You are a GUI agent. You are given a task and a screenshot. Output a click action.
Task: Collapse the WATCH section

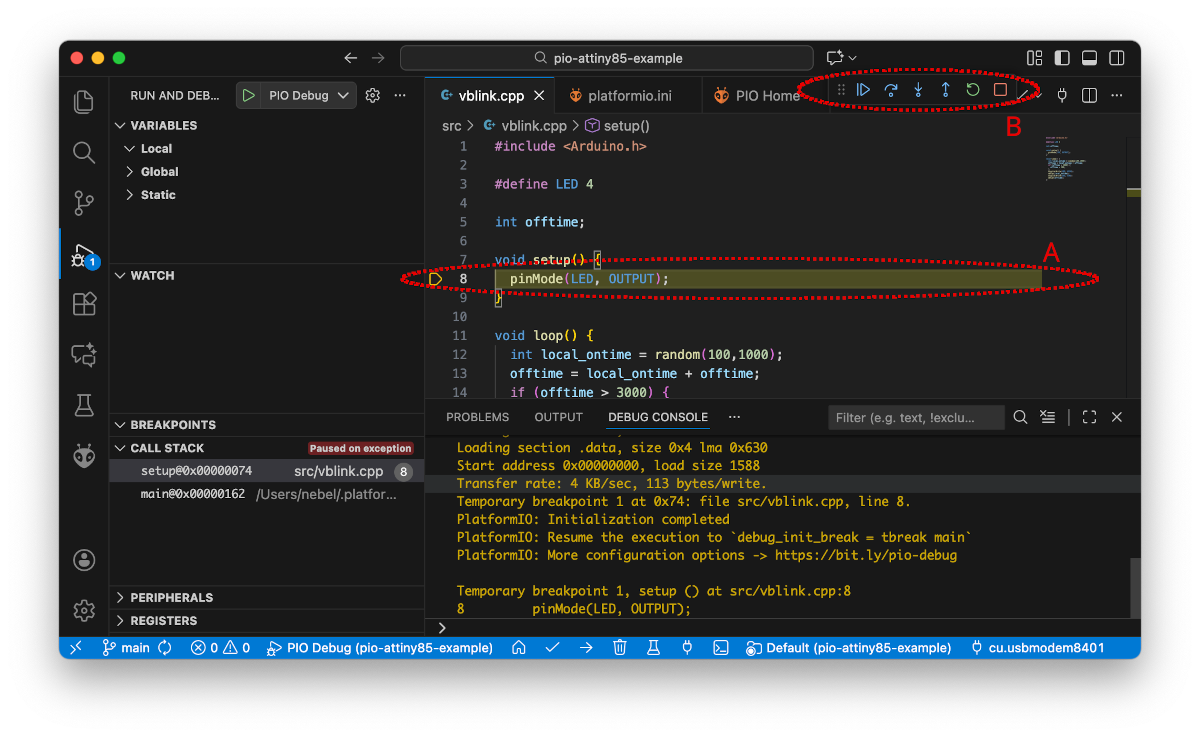pyautogui.click(x=143, y=275)
